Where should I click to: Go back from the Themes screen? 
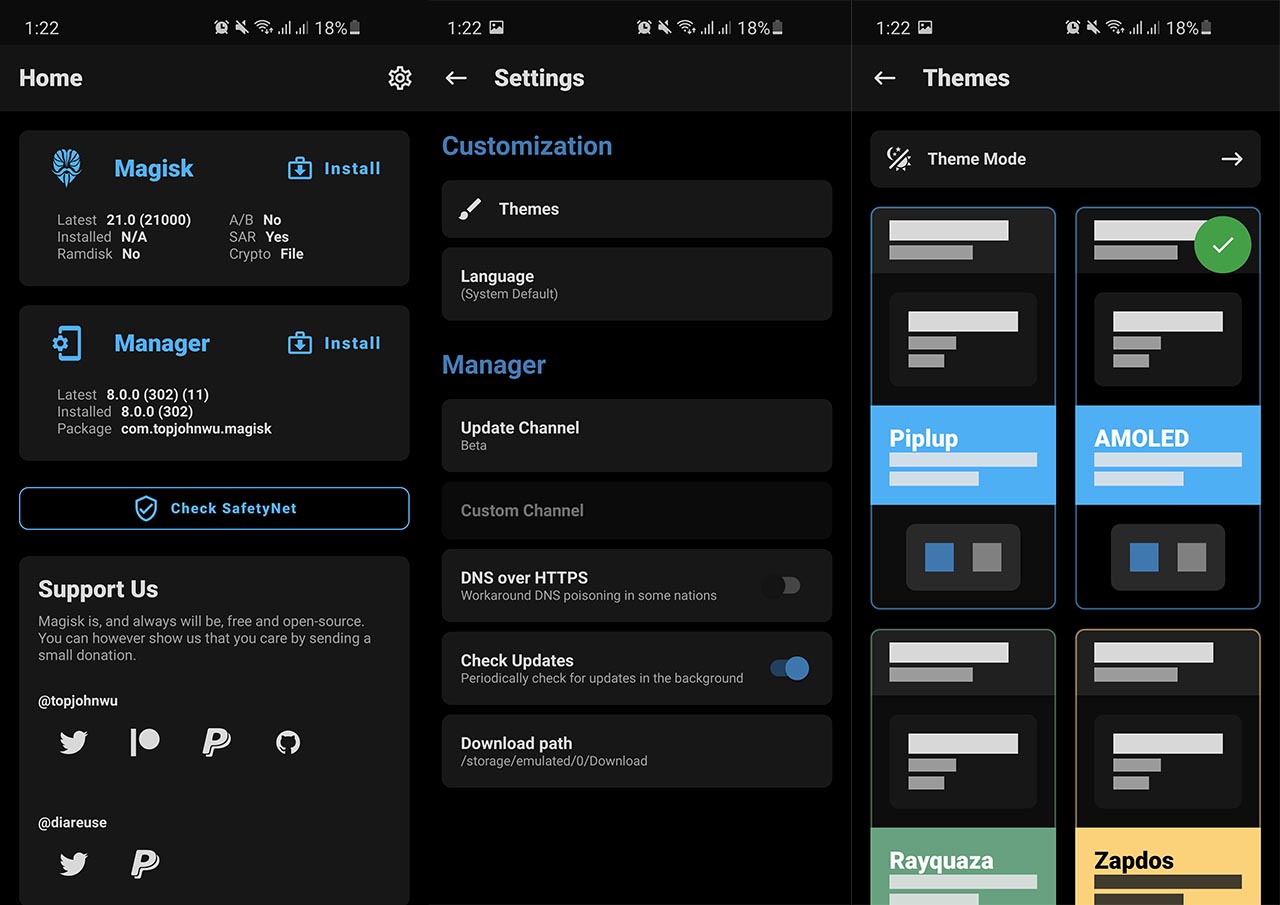click(884, 78)
